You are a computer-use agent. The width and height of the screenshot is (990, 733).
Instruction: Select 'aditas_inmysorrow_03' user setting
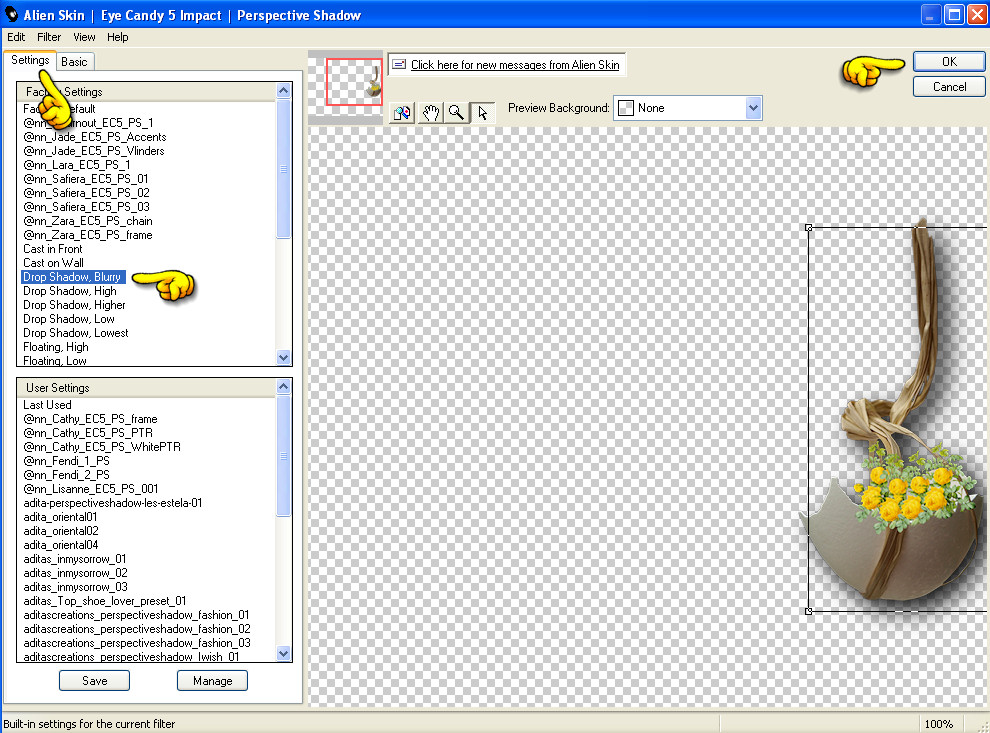pos(75,587)
